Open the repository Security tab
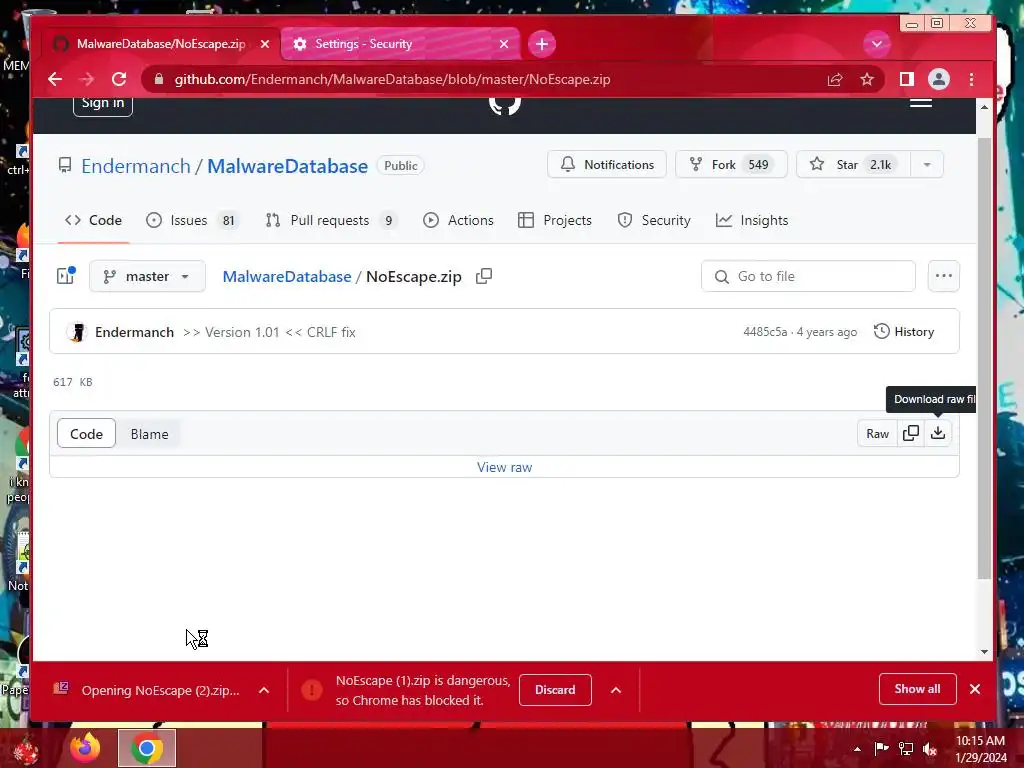 pyautogui.click(x=654, y=220)
